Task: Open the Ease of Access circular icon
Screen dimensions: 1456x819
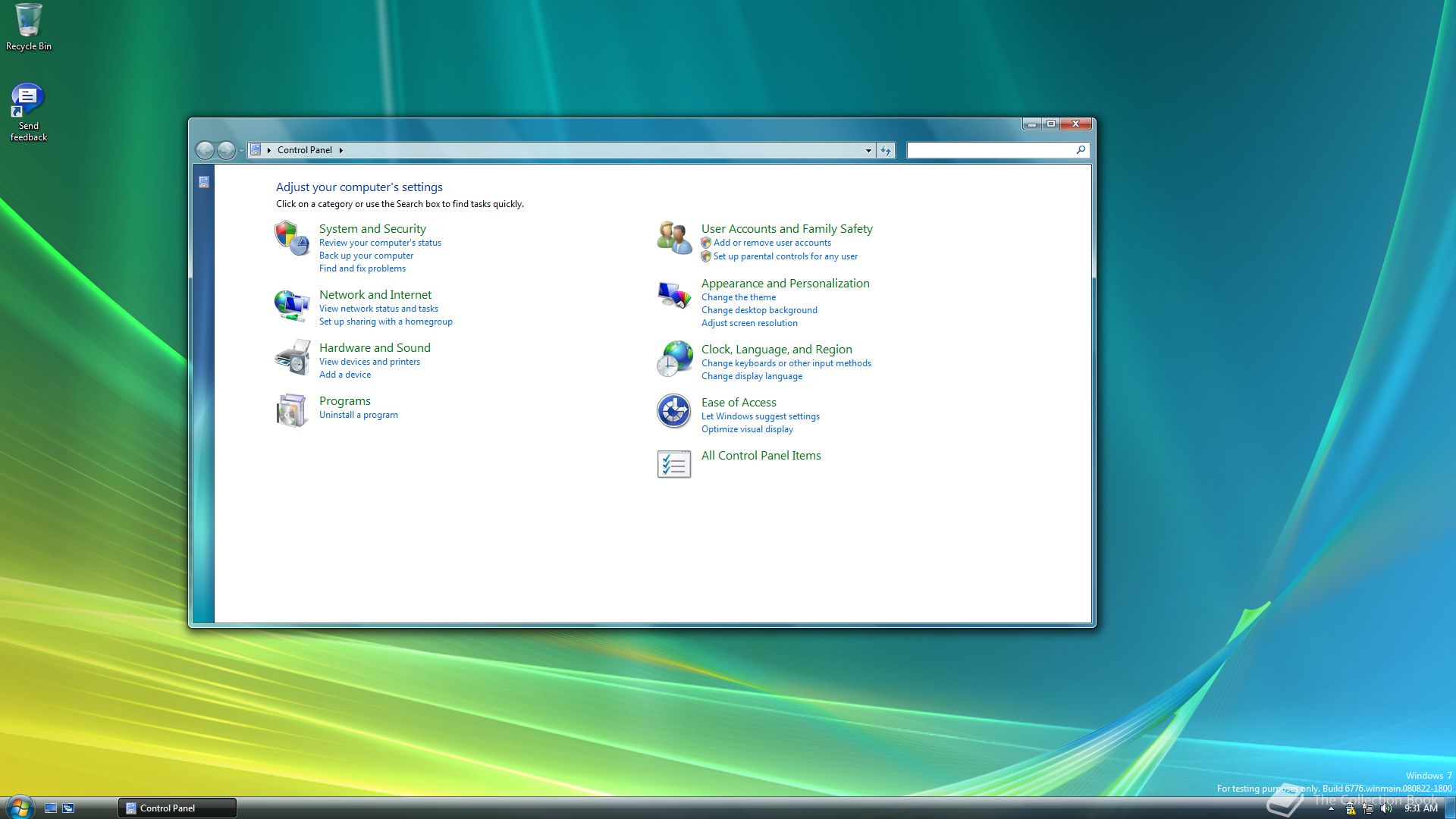Action: click(x=674, y=412)
